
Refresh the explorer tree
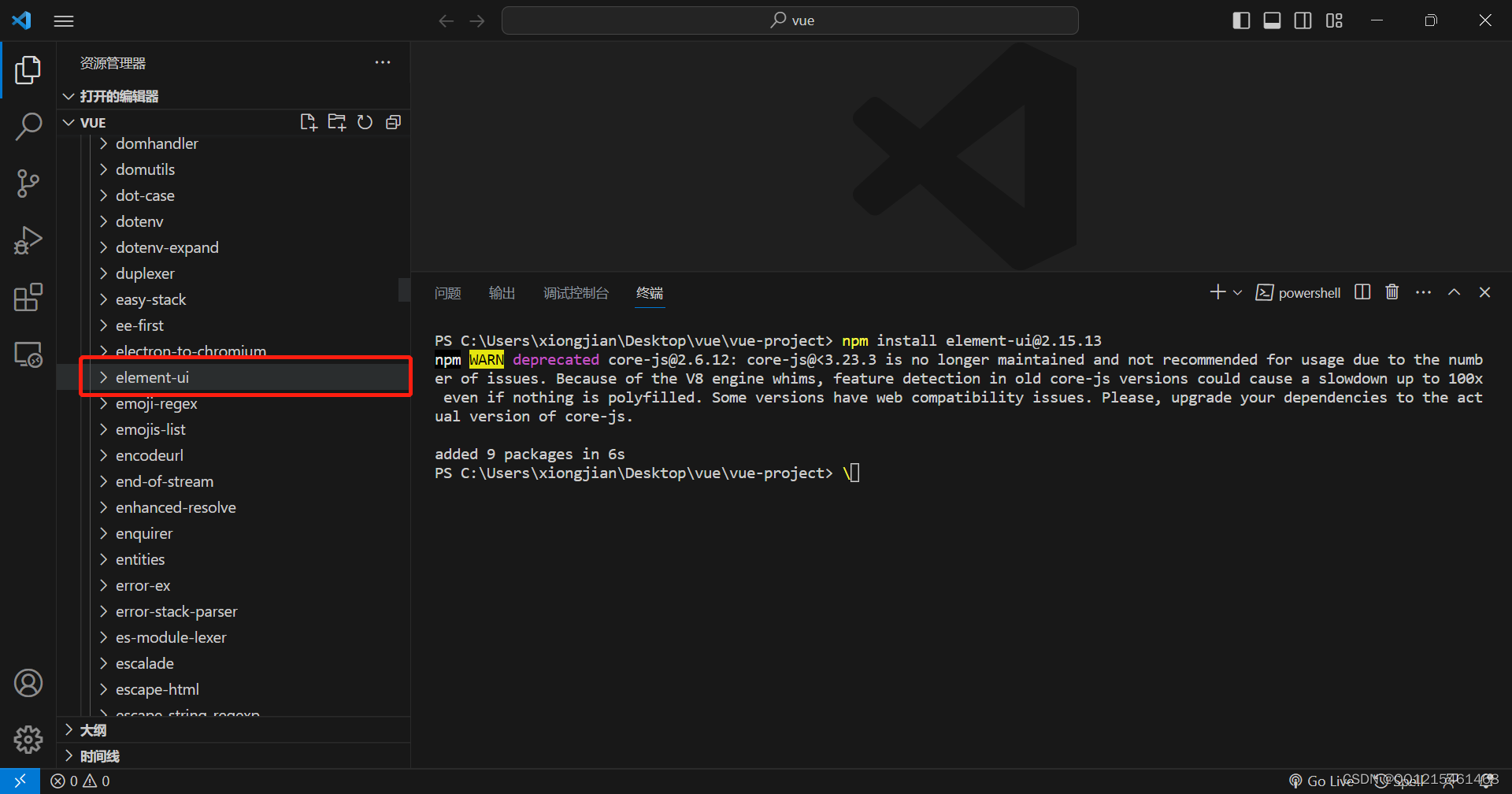[x=365, y=122]
